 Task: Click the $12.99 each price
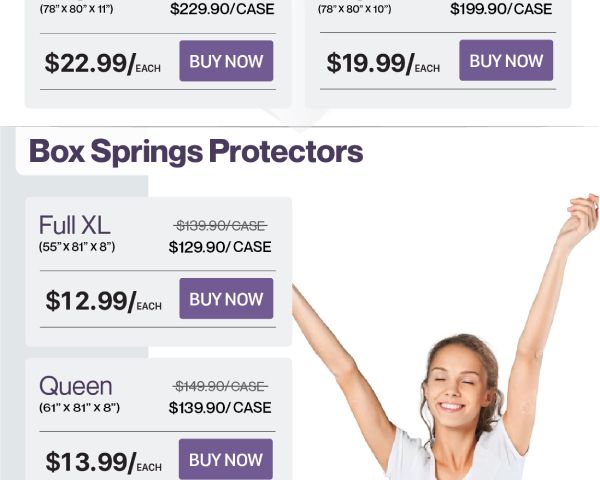coord(102,301)
